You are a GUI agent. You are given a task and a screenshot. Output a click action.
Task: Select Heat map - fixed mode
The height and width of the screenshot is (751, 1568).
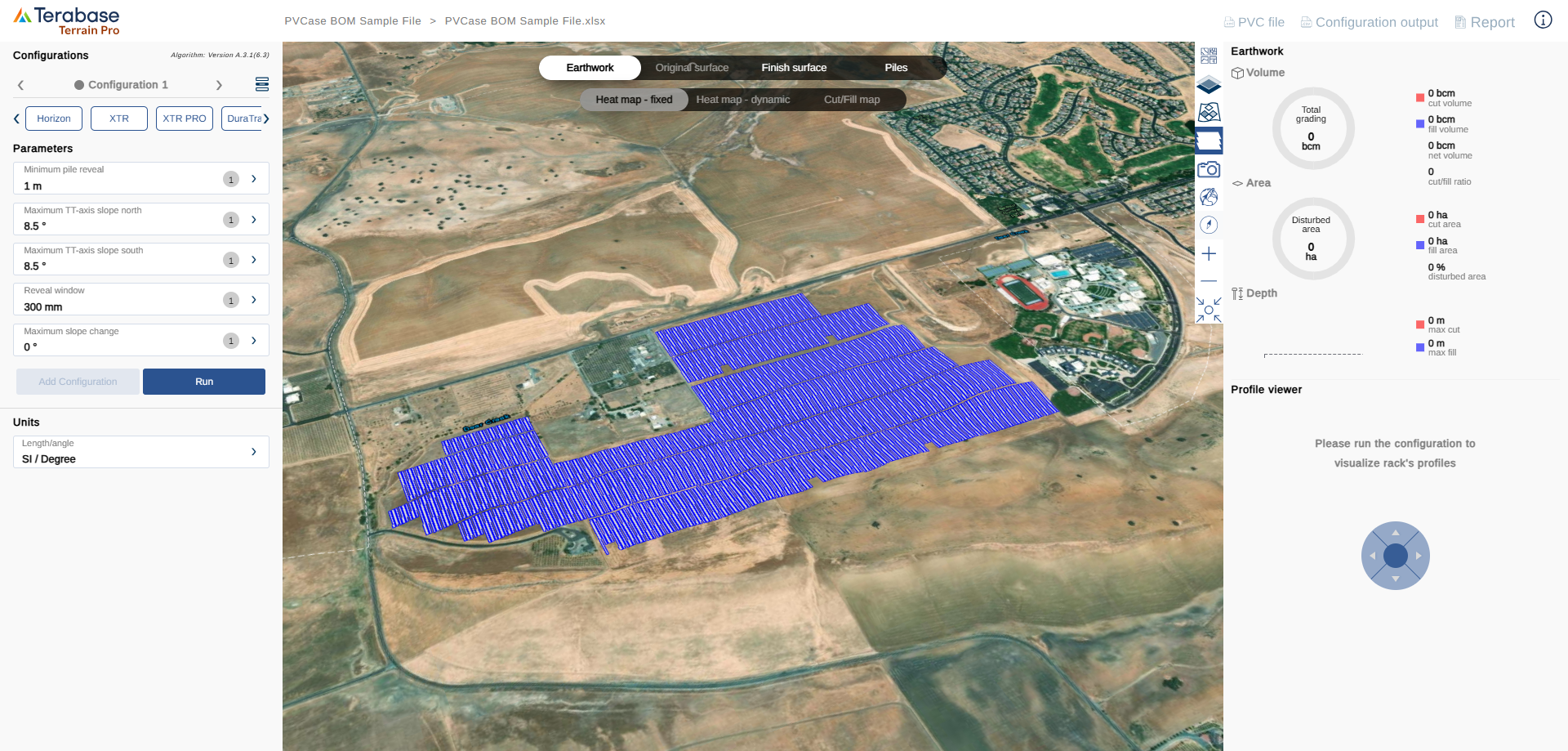pyautogui.click(x=634, y=100)
